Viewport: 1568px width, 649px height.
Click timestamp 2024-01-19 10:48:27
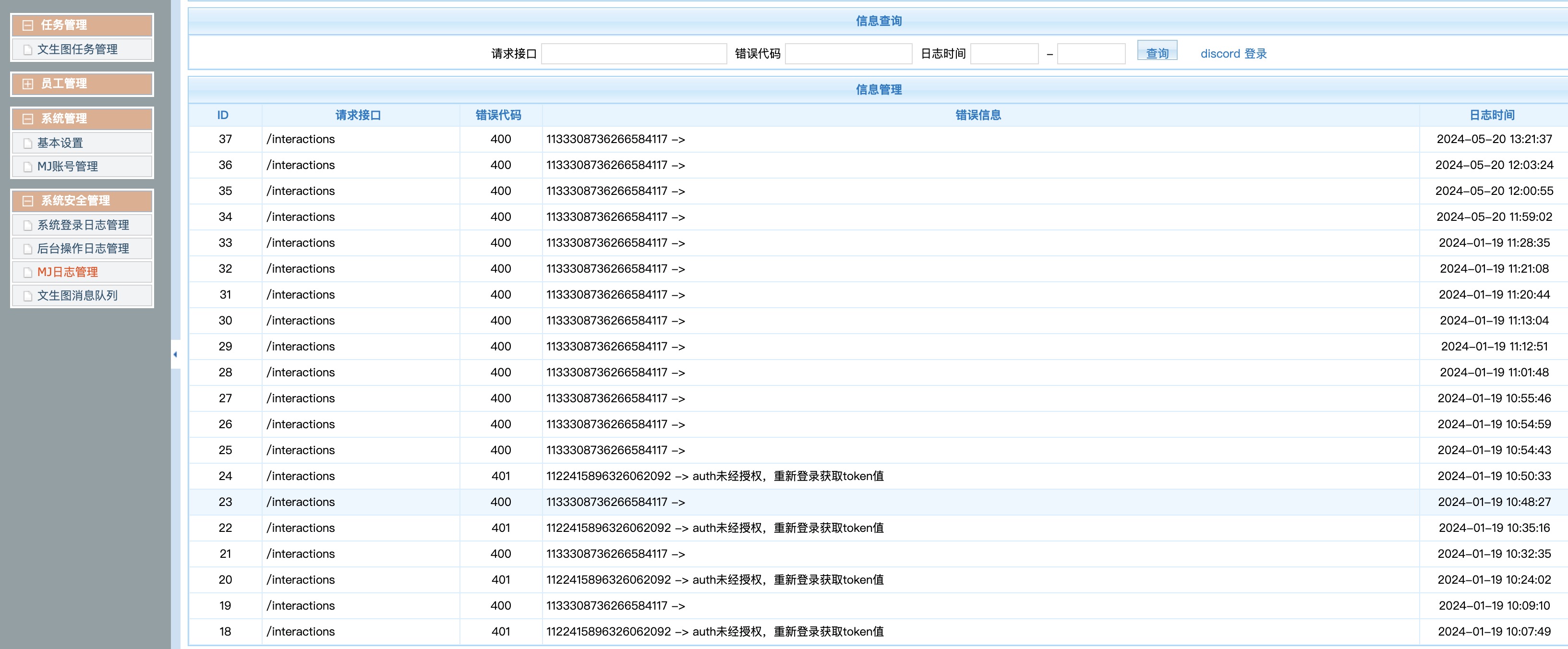[1495, 502]
